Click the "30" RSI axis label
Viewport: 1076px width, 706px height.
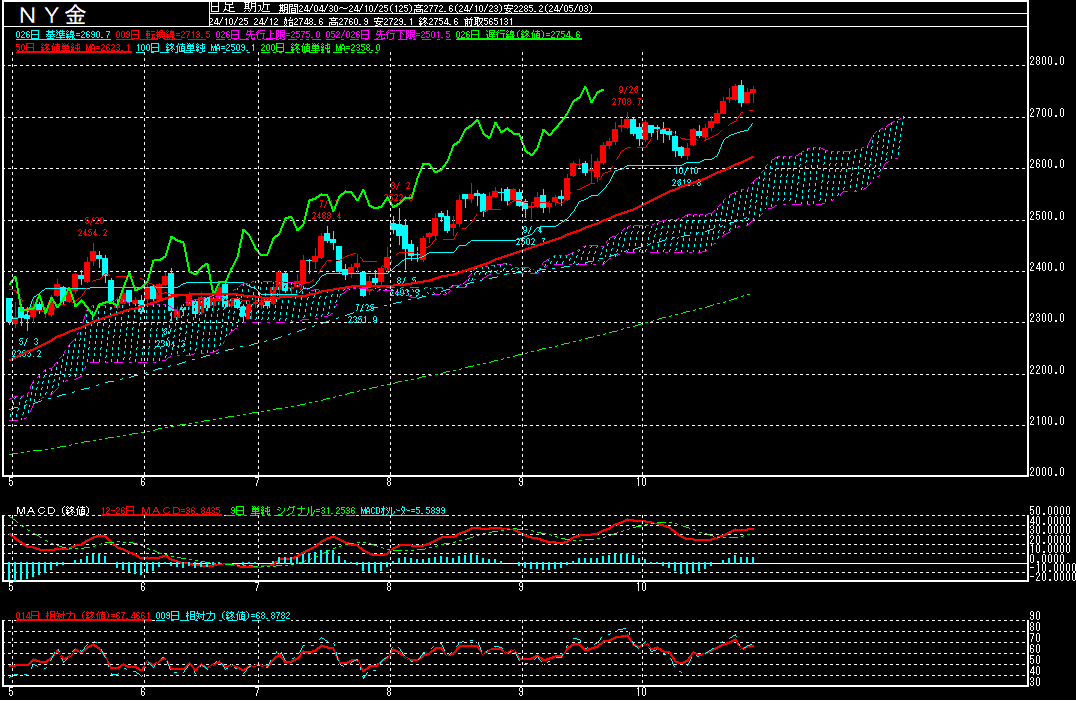click(1035, 682)
